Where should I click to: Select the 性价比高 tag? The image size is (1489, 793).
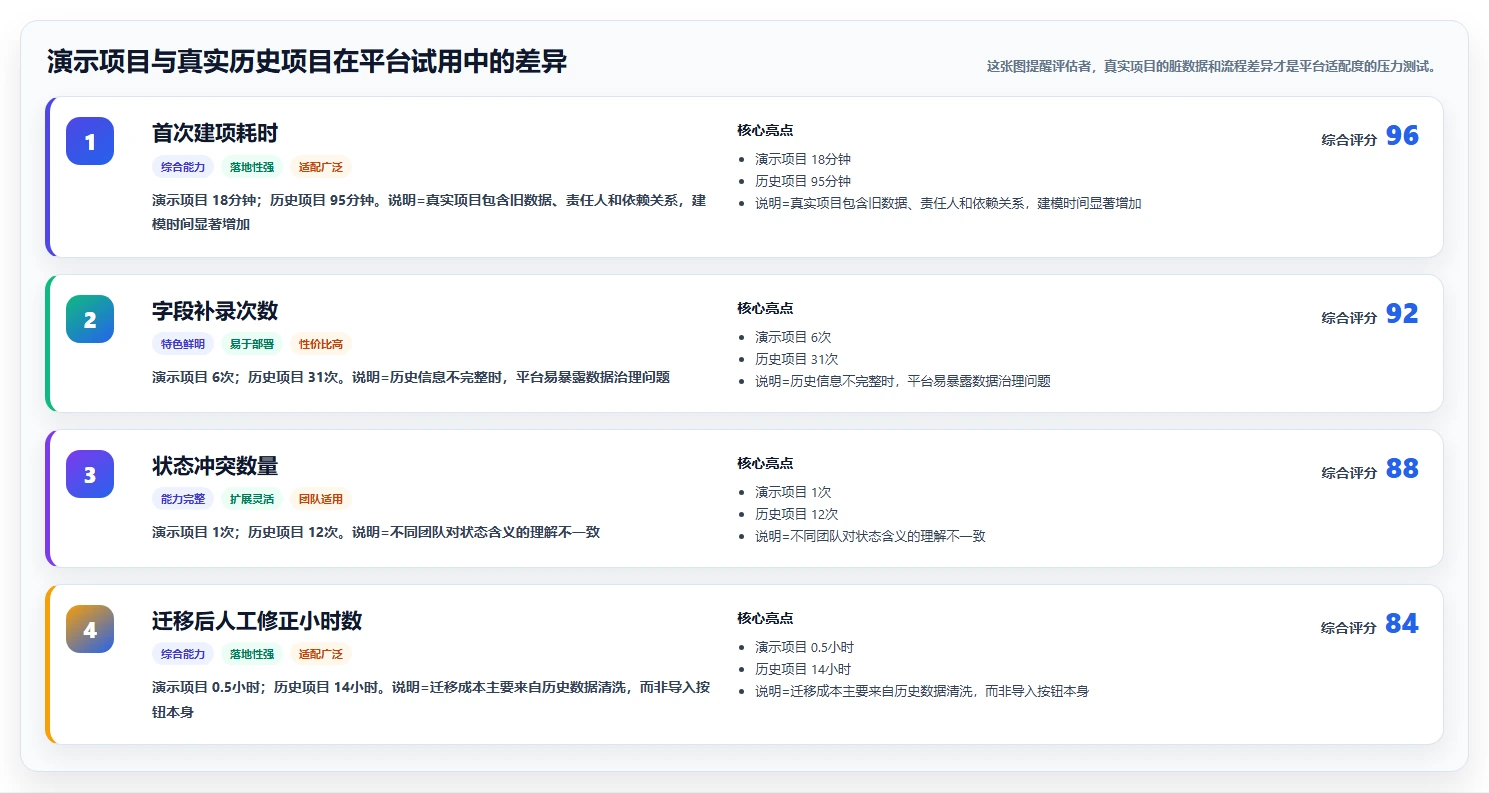pyautogui.click(x=321, y=344)
